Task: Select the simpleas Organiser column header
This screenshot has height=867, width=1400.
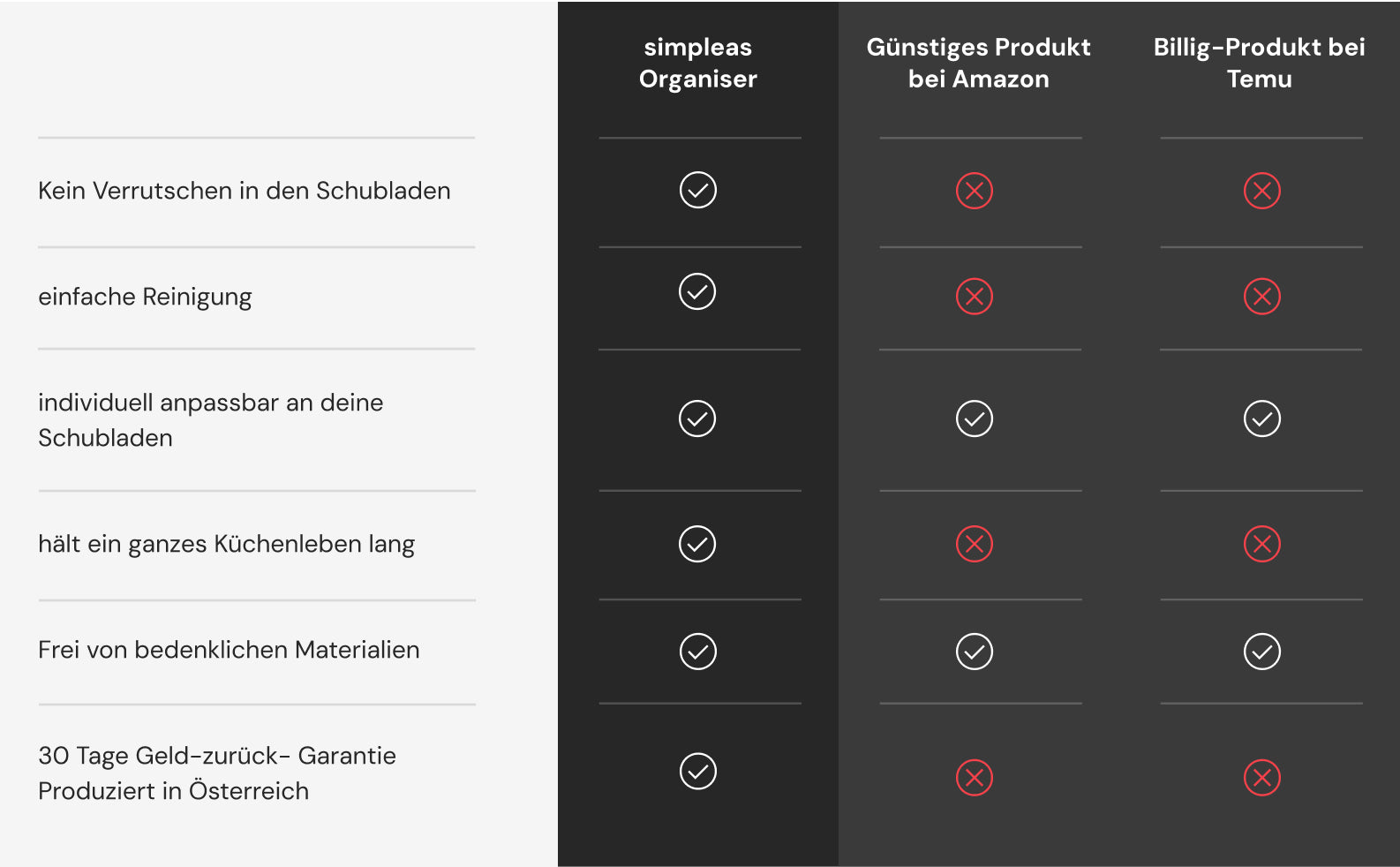Action: pyautogui.click(x=698, y=63)
